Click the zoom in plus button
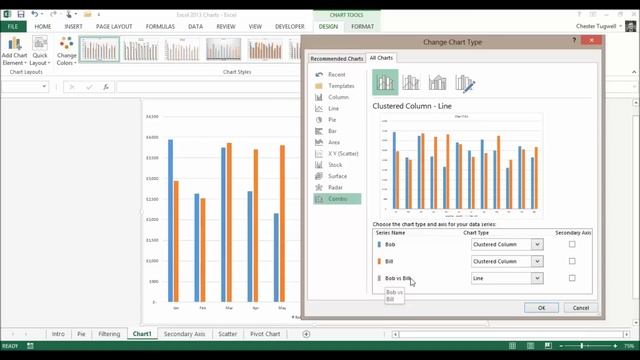Screen dimensions: 640x360 tap(615, 346)
